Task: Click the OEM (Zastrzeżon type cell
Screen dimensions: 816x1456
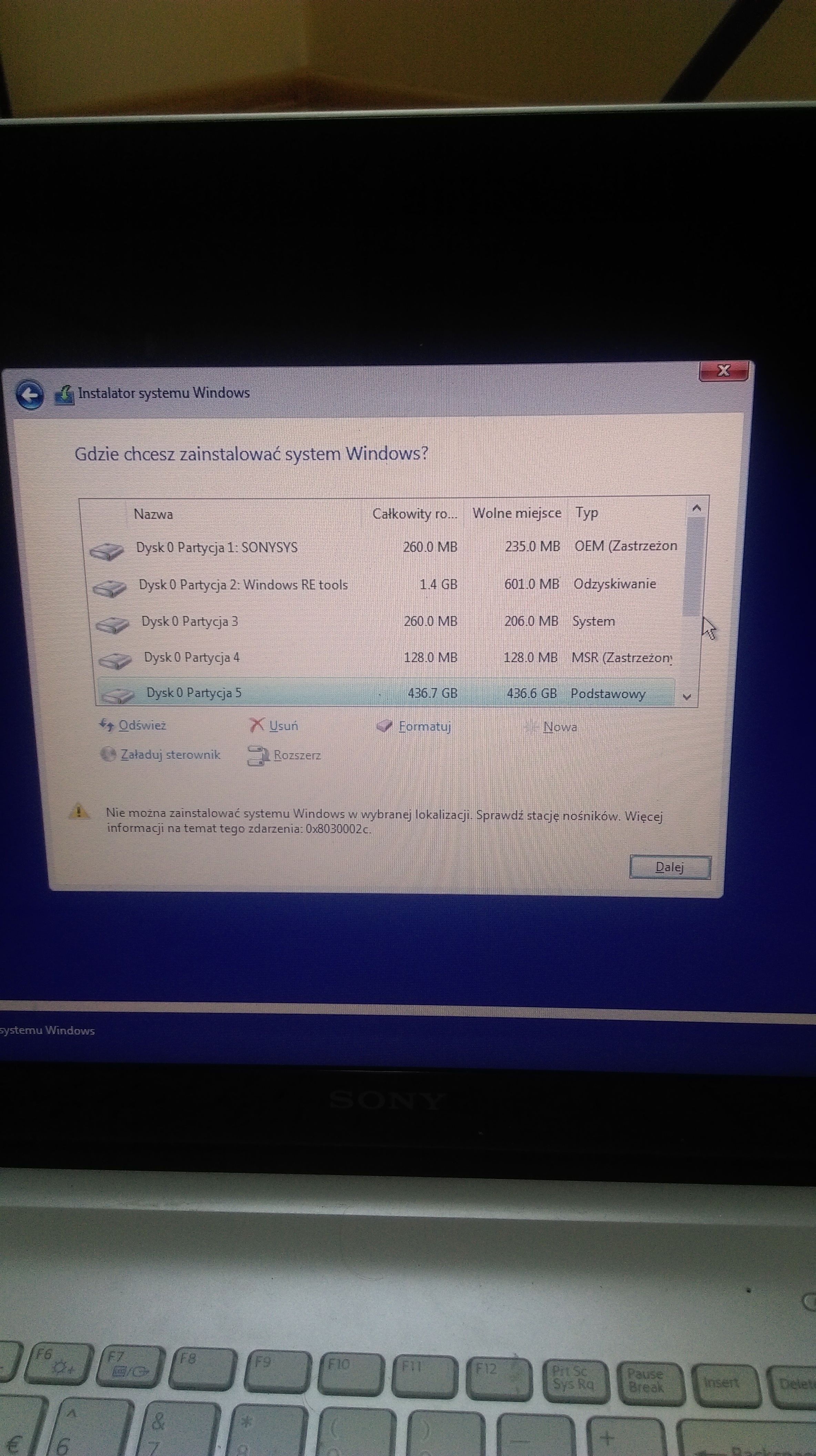Action: point(625,546)
